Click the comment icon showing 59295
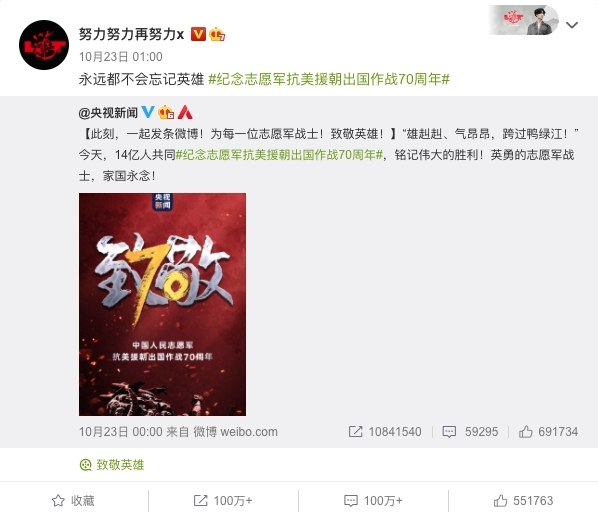 tap(449, 432)
